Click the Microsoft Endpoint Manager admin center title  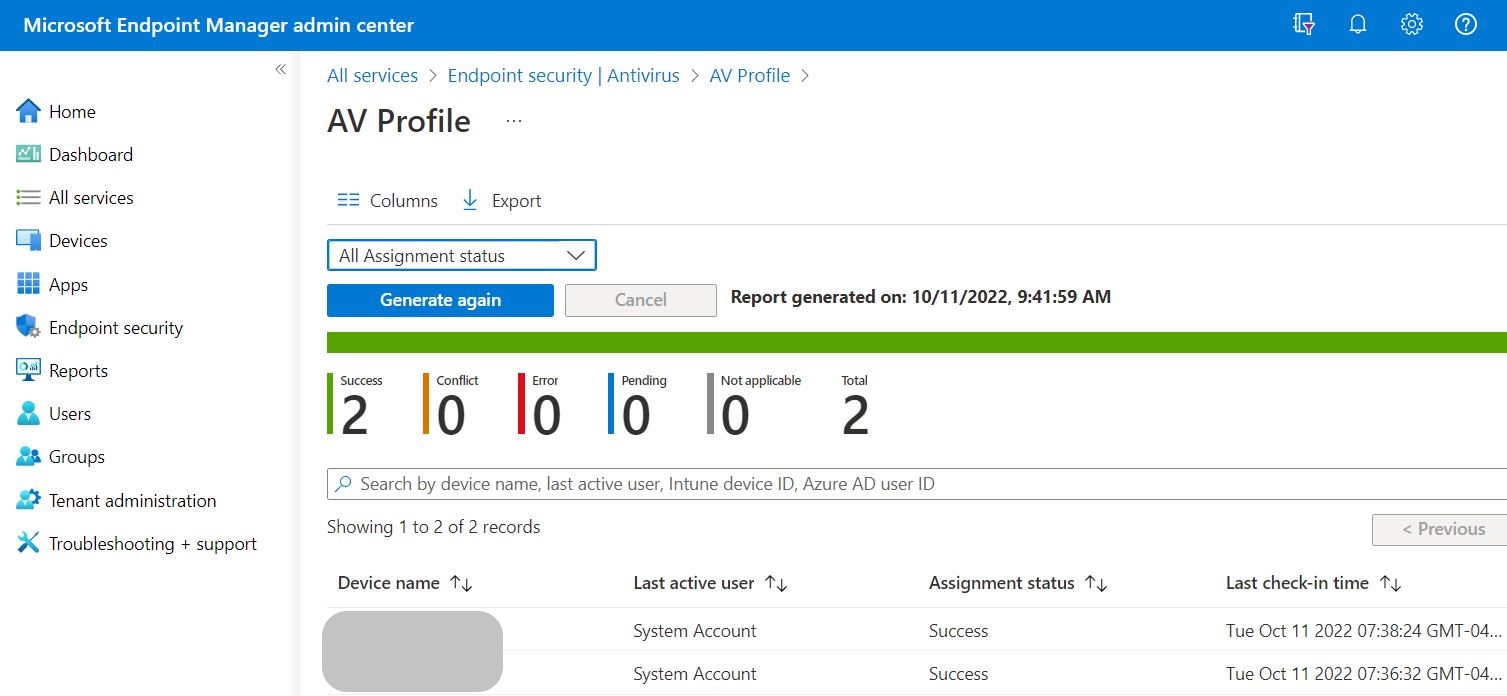pos(219,25)
